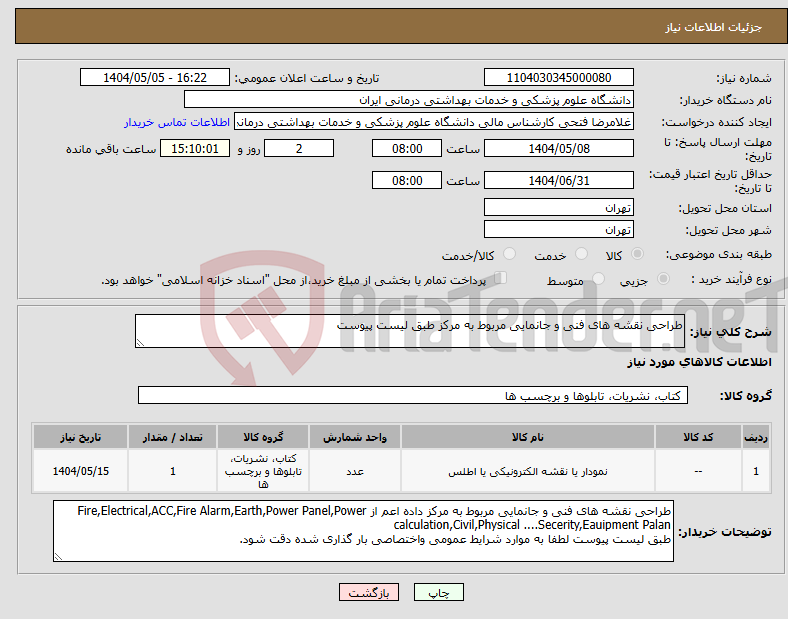The width and height of the screenshot is (788, 619).
Task: Click the remaining time field 15:10:01
Action: (x=195, y=149)
